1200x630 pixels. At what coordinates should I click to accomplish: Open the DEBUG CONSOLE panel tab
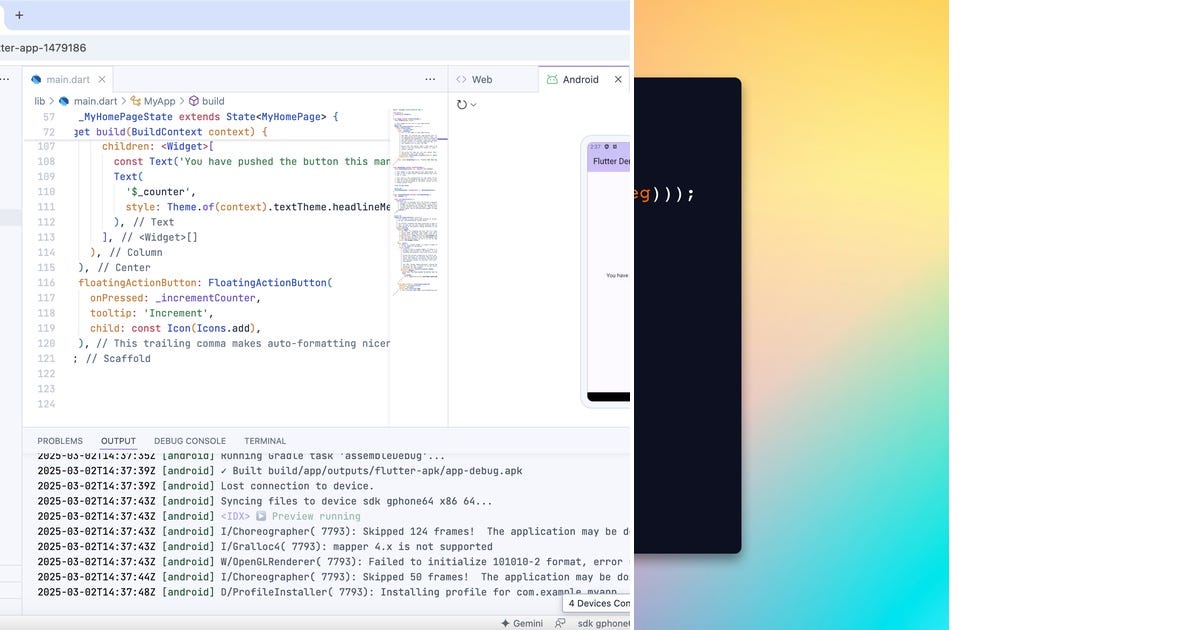click(x=190, y=441)
